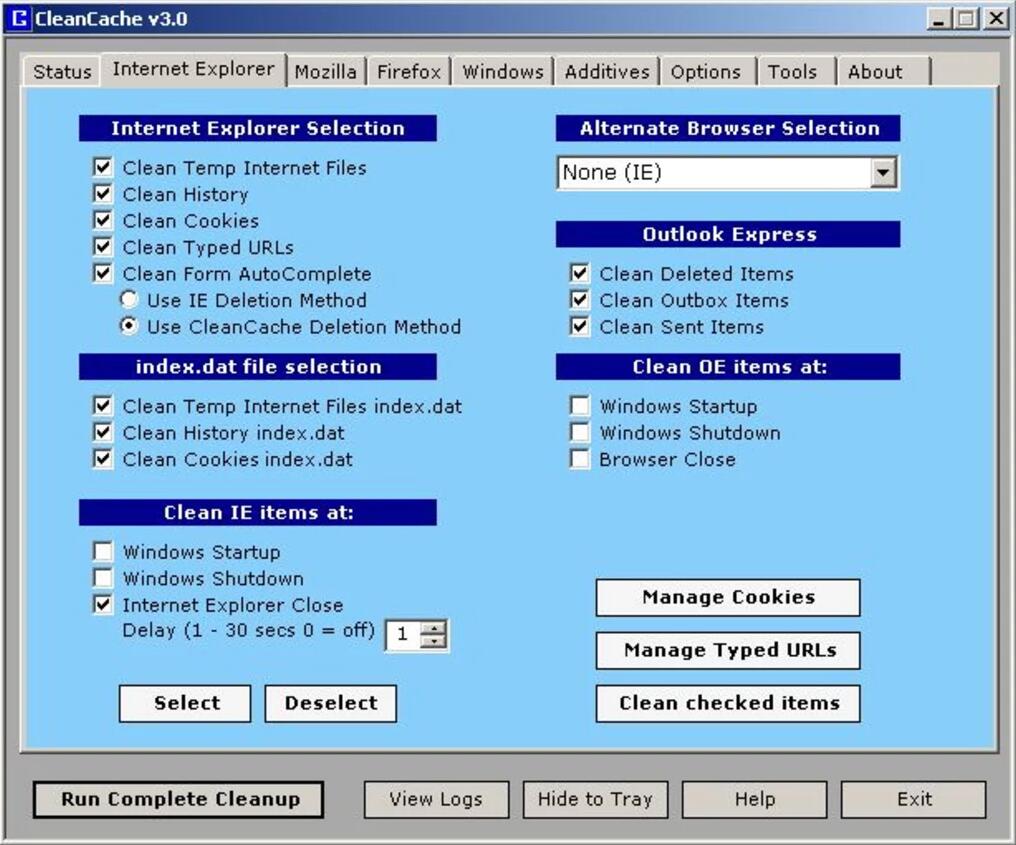Open the Mozilla tab

click(x=325, y=71)
